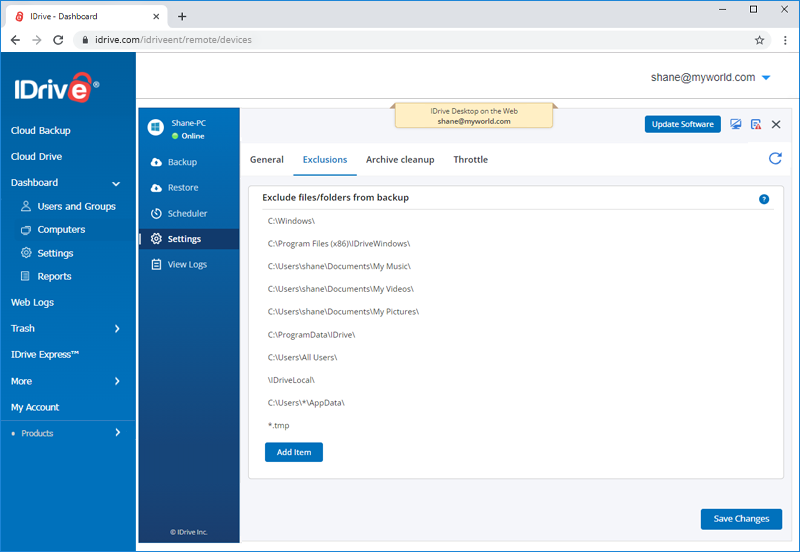Click the IDrive Desktop on the Web banner

point(474,116)
